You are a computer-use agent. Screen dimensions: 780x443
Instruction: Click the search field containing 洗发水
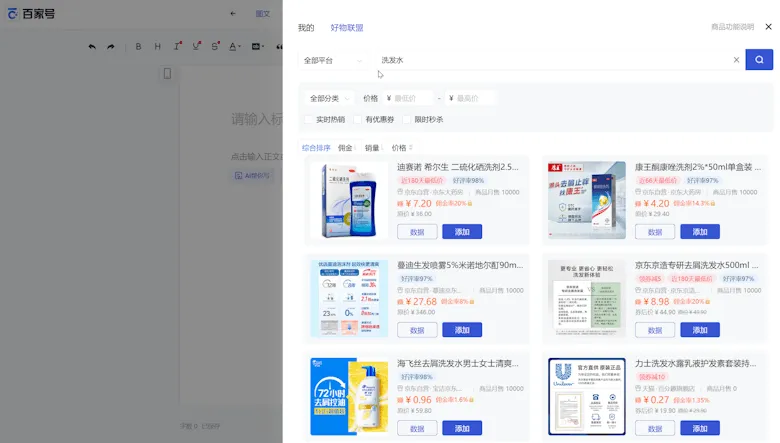point(555,60)
